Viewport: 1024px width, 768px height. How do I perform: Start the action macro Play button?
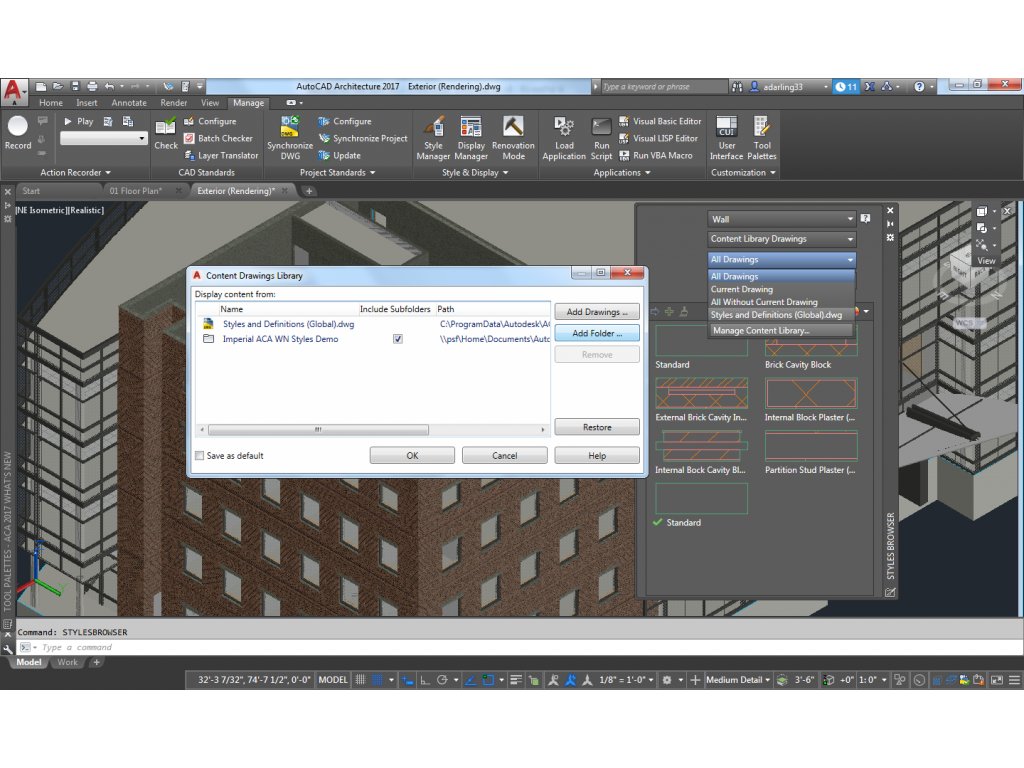[x=78, y=121]
